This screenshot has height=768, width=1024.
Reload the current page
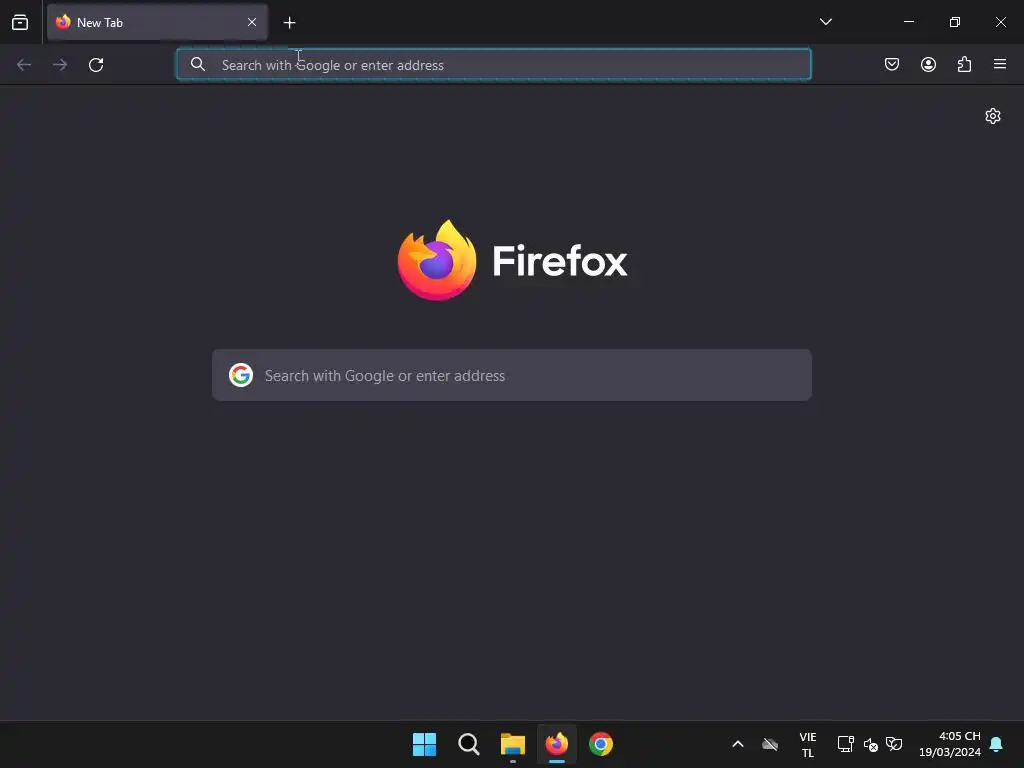tap(96, 65)
